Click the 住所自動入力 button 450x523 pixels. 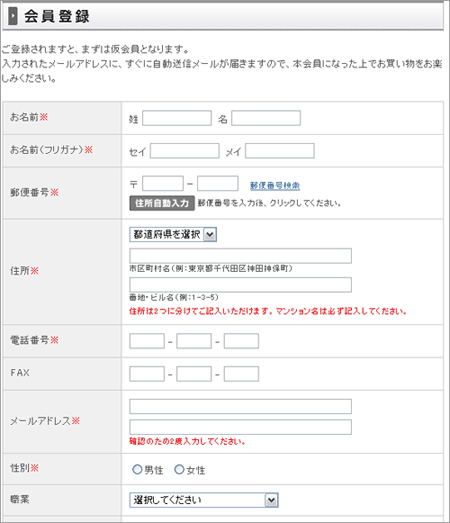pos(162,203)
